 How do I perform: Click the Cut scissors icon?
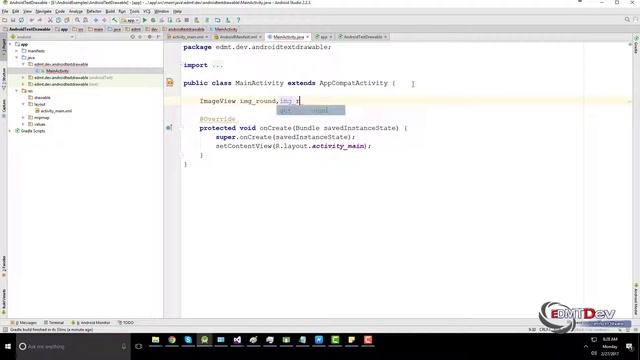[50, 20]
